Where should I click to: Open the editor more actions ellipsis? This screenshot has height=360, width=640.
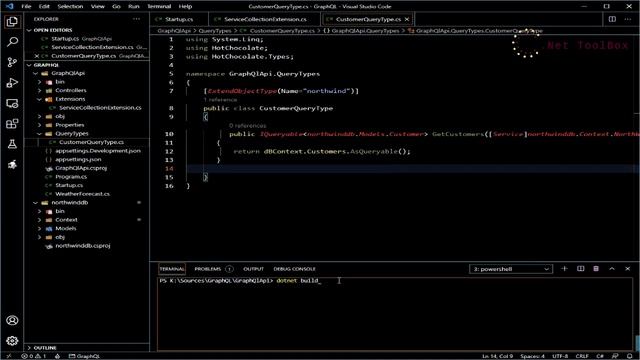point(628,19)
